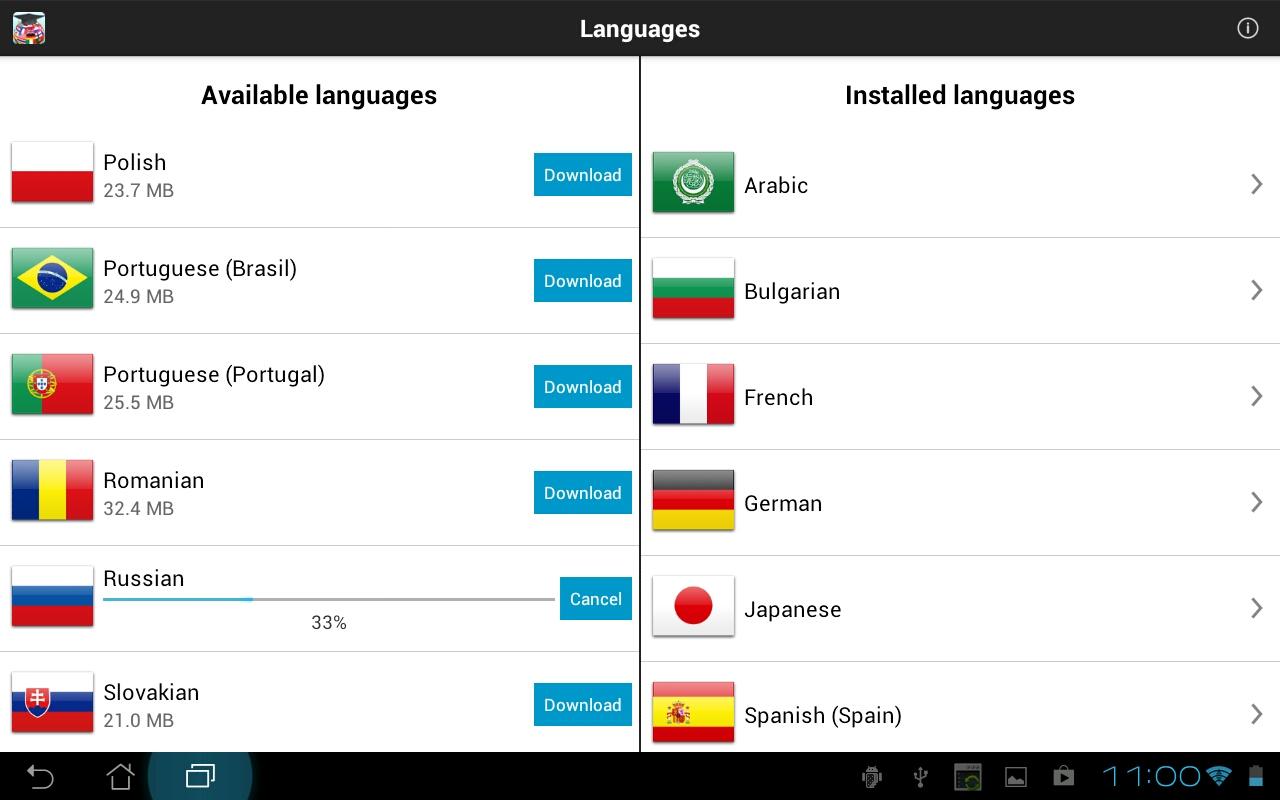The height and width of the screenshot is (800, 1280).
Task: Tap the German flag icon
Action: pos(693,501)
